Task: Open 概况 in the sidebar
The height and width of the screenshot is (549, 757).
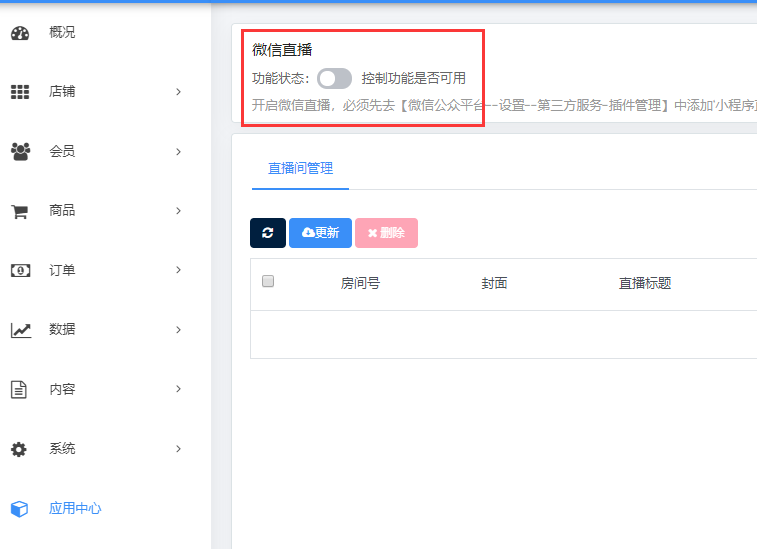Action: 62,32
